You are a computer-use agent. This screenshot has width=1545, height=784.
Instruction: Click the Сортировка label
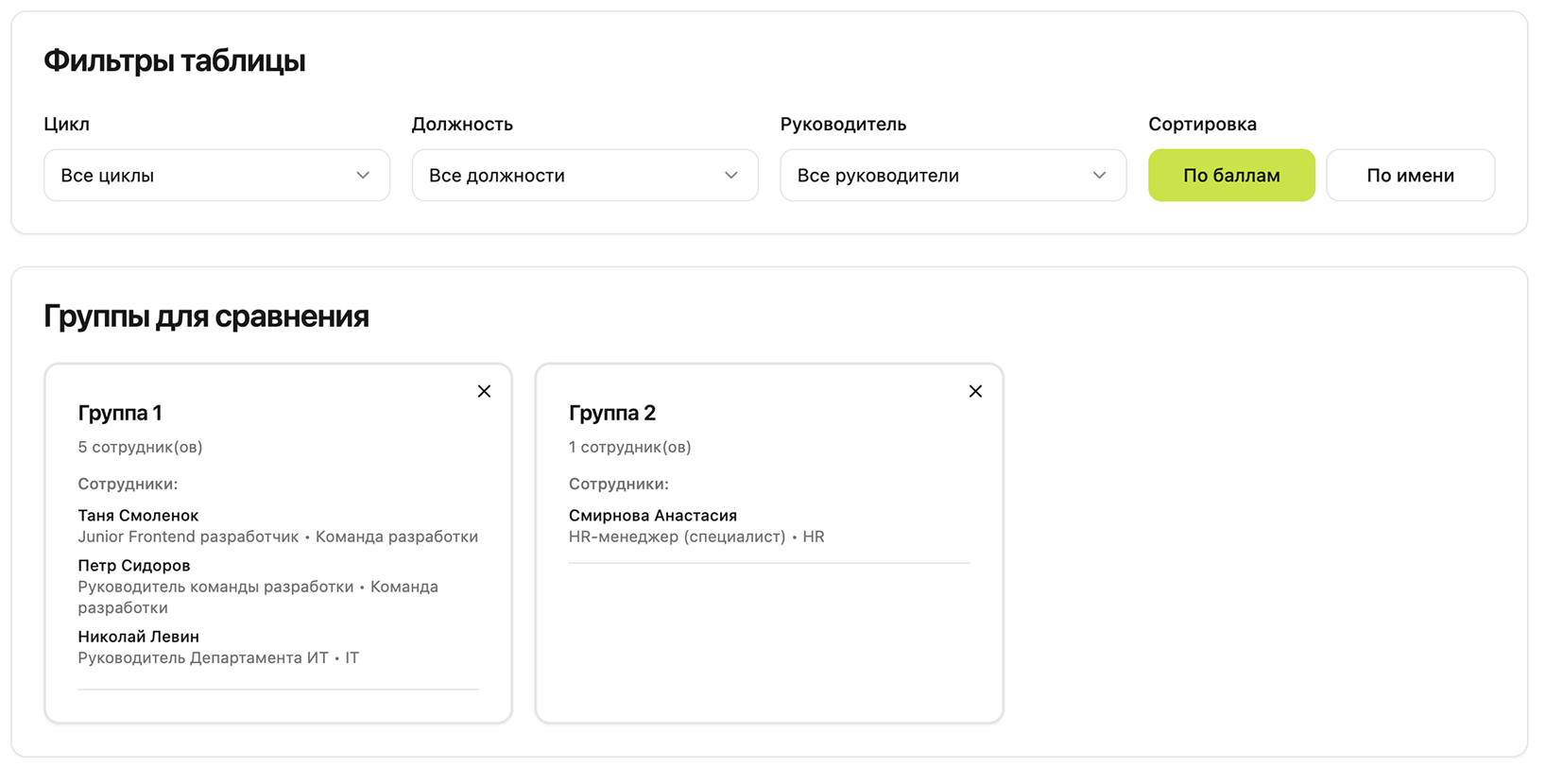tap(1202, 124)
